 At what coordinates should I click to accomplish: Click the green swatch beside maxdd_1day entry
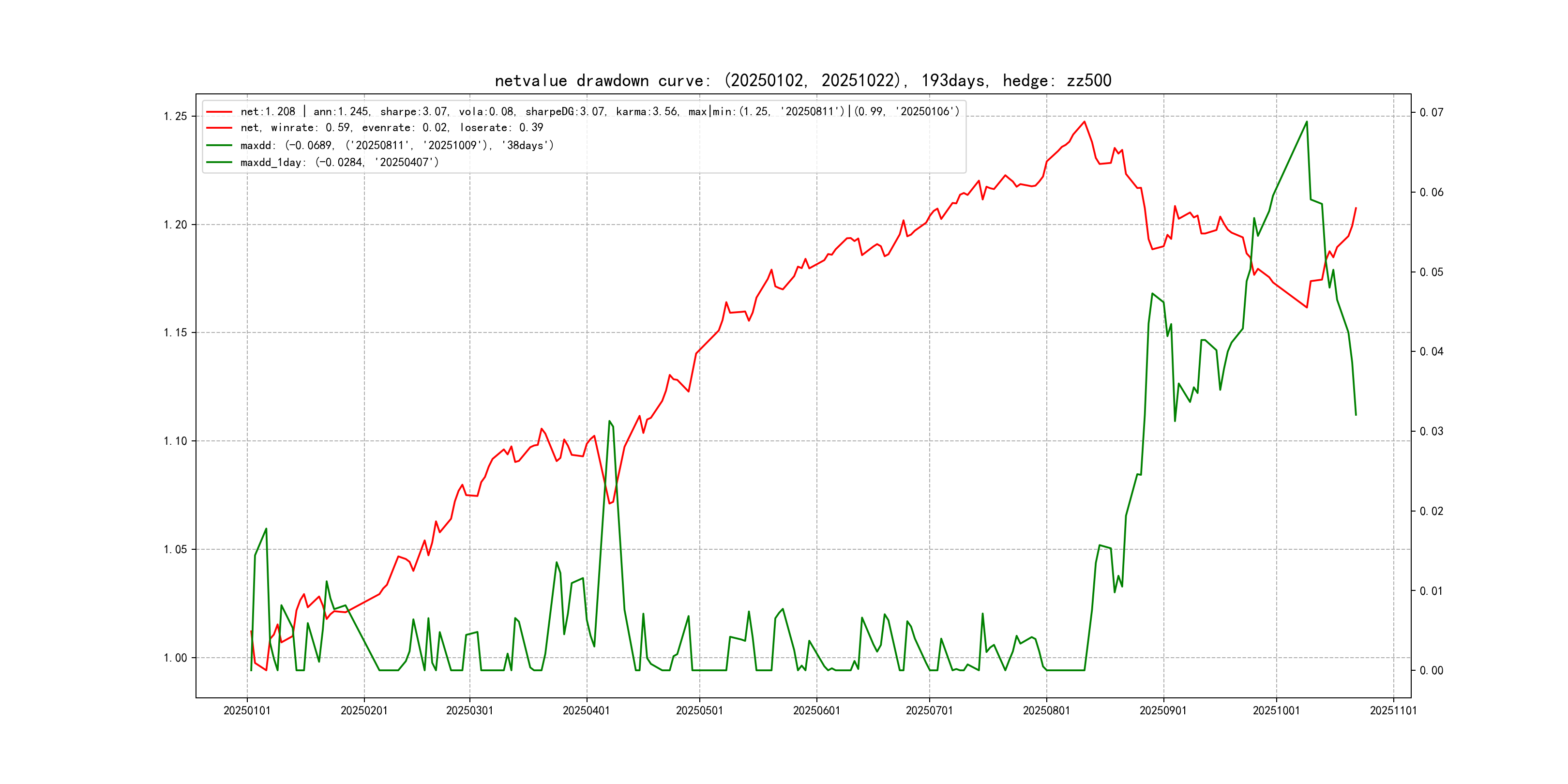[219, 163]
